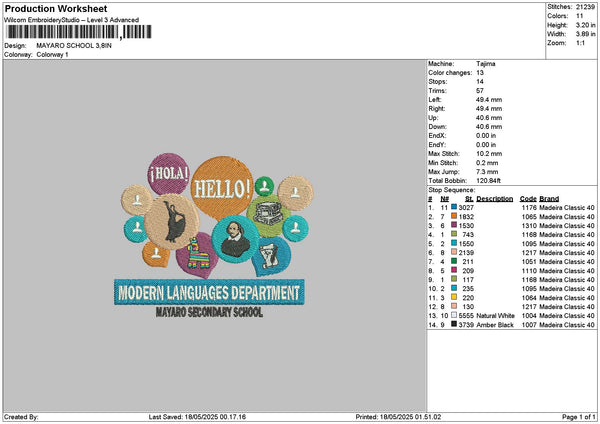
Task: Select the Height value 3.20 in
Action: click(x=585, y=25)
